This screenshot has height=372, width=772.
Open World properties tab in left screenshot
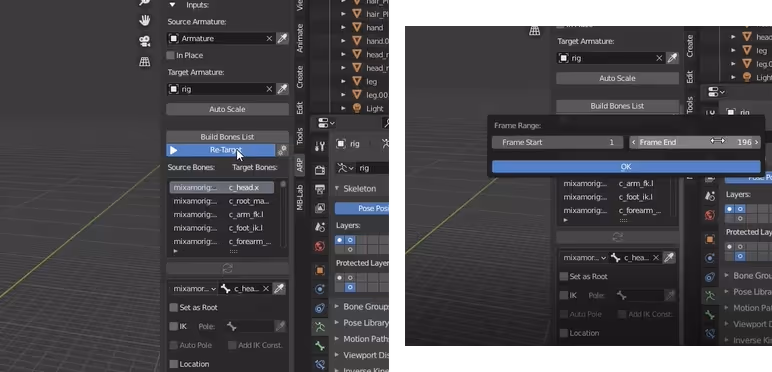pos(320,246)
